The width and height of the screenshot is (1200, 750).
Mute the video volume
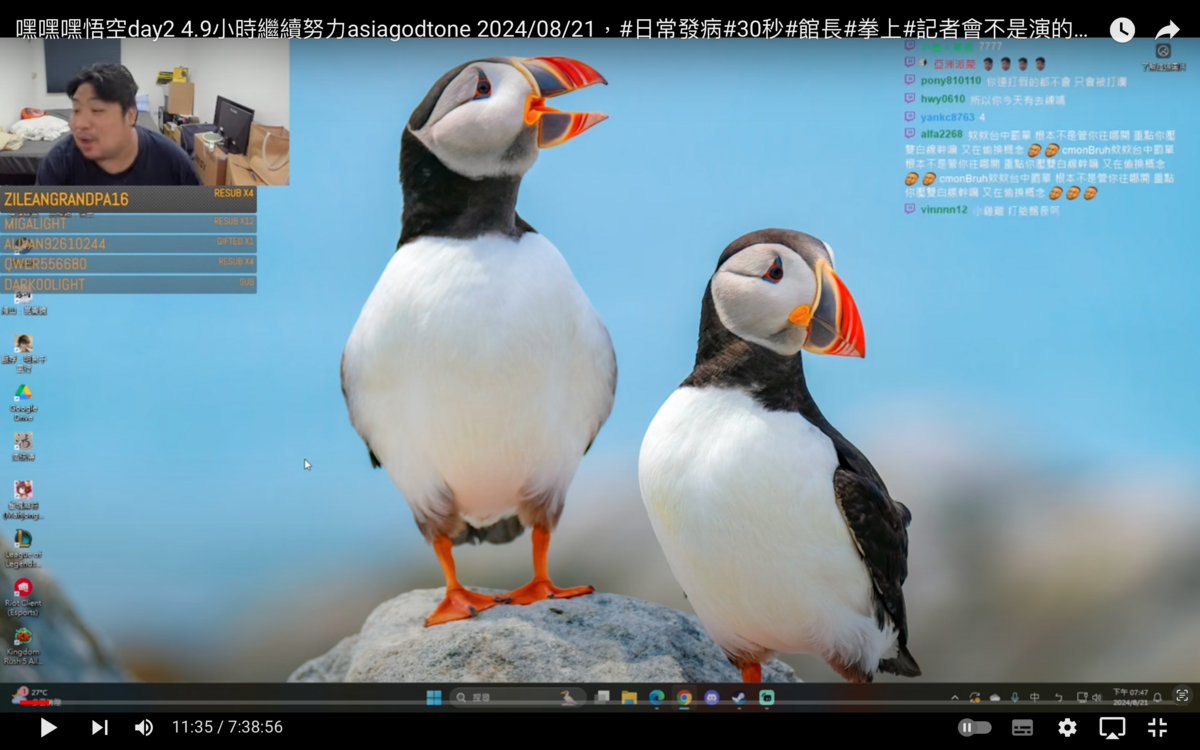click(x=144, y=728)
